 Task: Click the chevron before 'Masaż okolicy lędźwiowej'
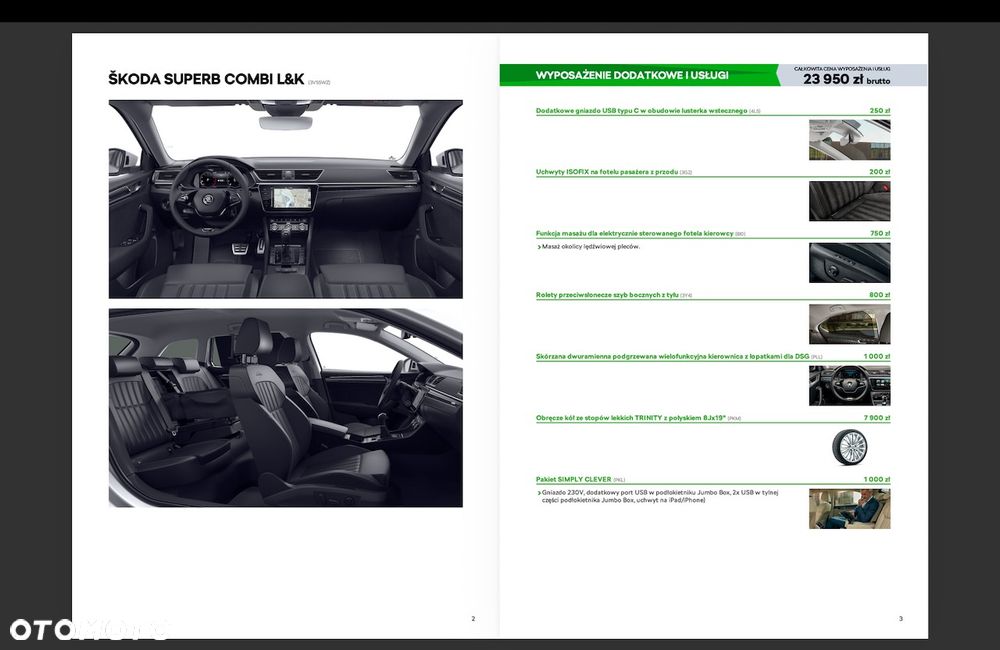pos(539,247)
